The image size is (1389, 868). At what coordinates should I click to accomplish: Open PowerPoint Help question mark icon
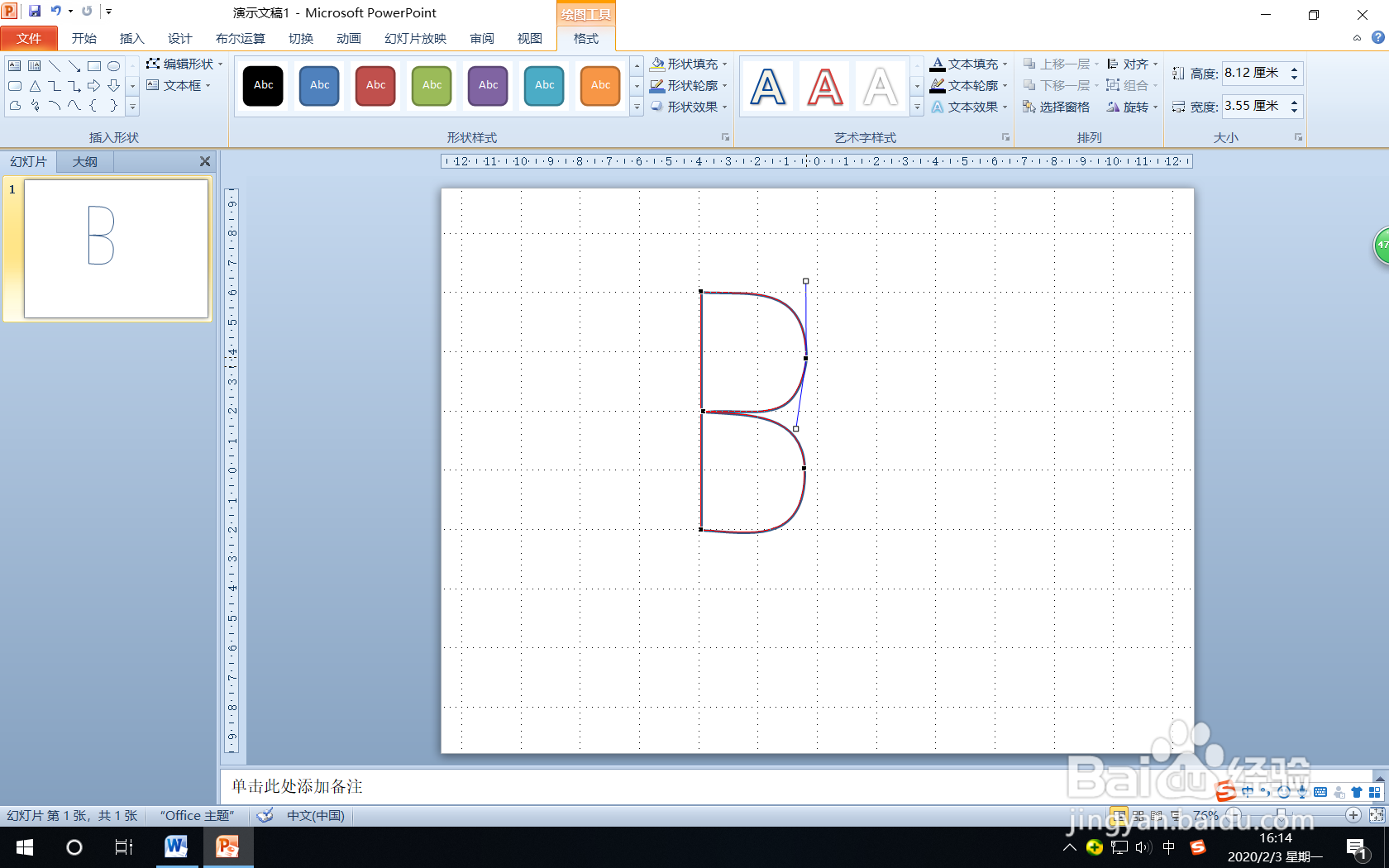coord(1377,37)
